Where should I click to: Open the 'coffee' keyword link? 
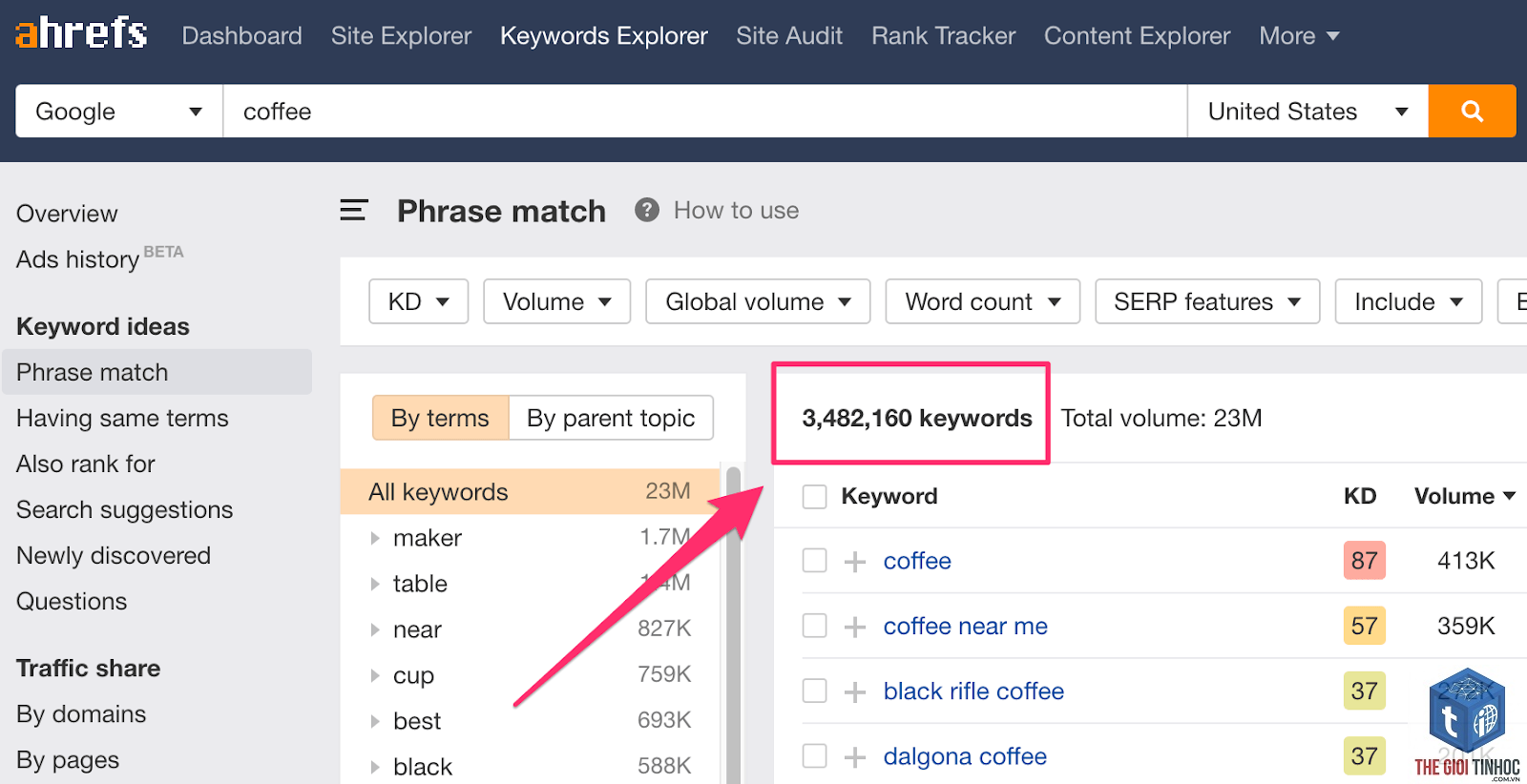[917, 561]
